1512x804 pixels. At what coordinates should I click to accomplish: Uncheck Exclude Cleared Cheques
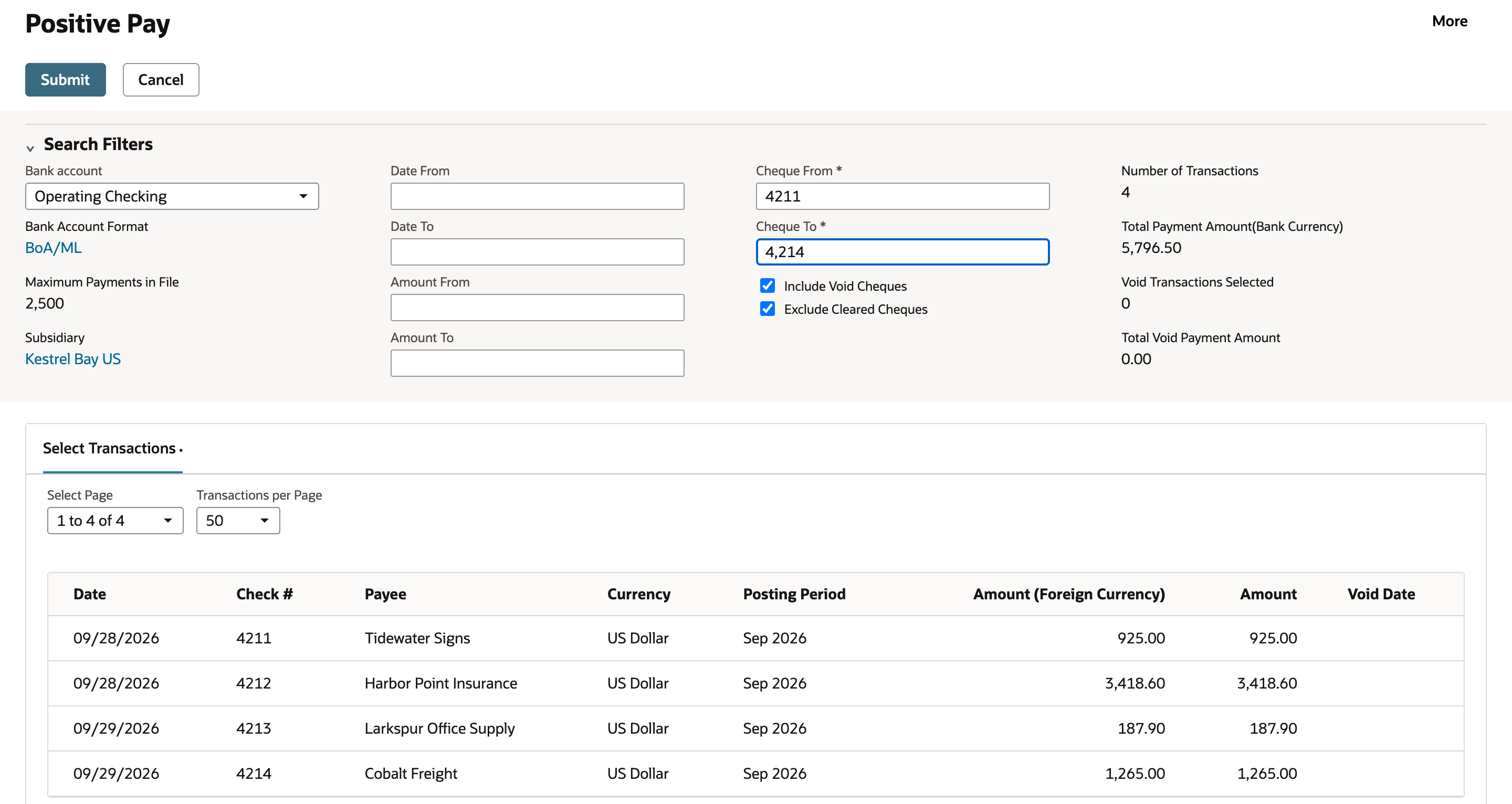tap(767, 309)
